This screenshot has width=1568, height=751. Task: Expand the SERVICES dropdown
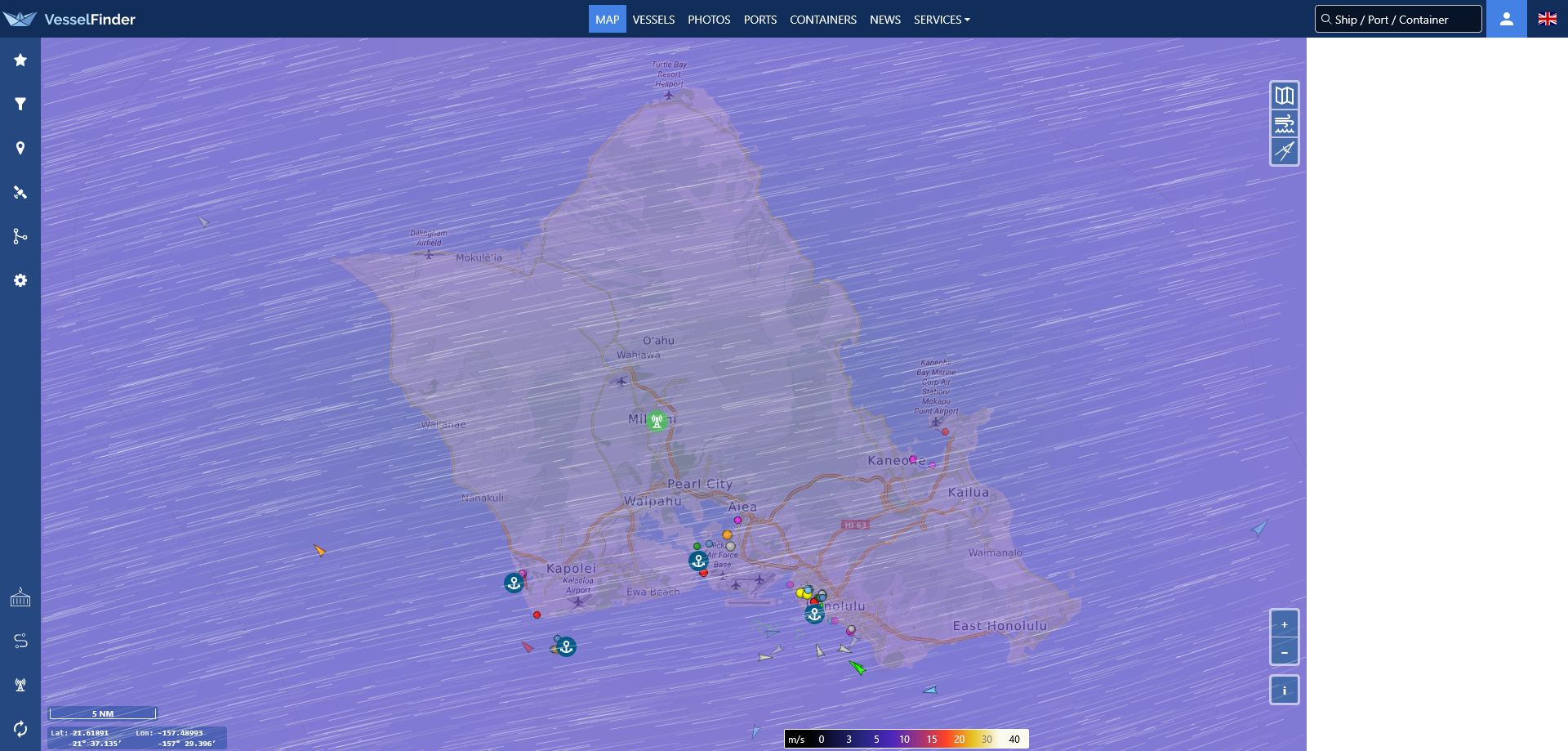(x=942, y=19)
